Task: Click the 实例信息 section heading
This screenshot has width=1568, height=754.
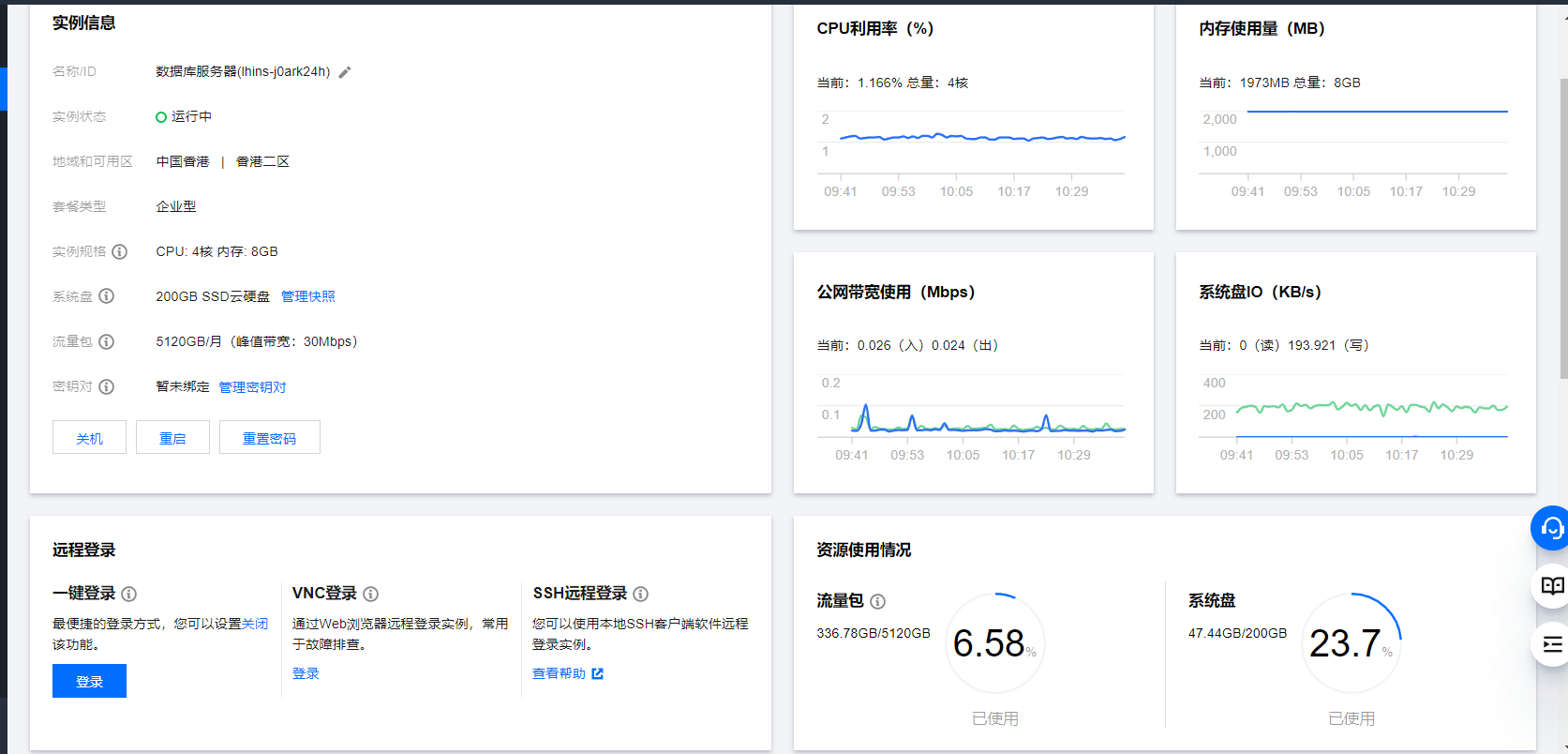Action: (84, 23)
